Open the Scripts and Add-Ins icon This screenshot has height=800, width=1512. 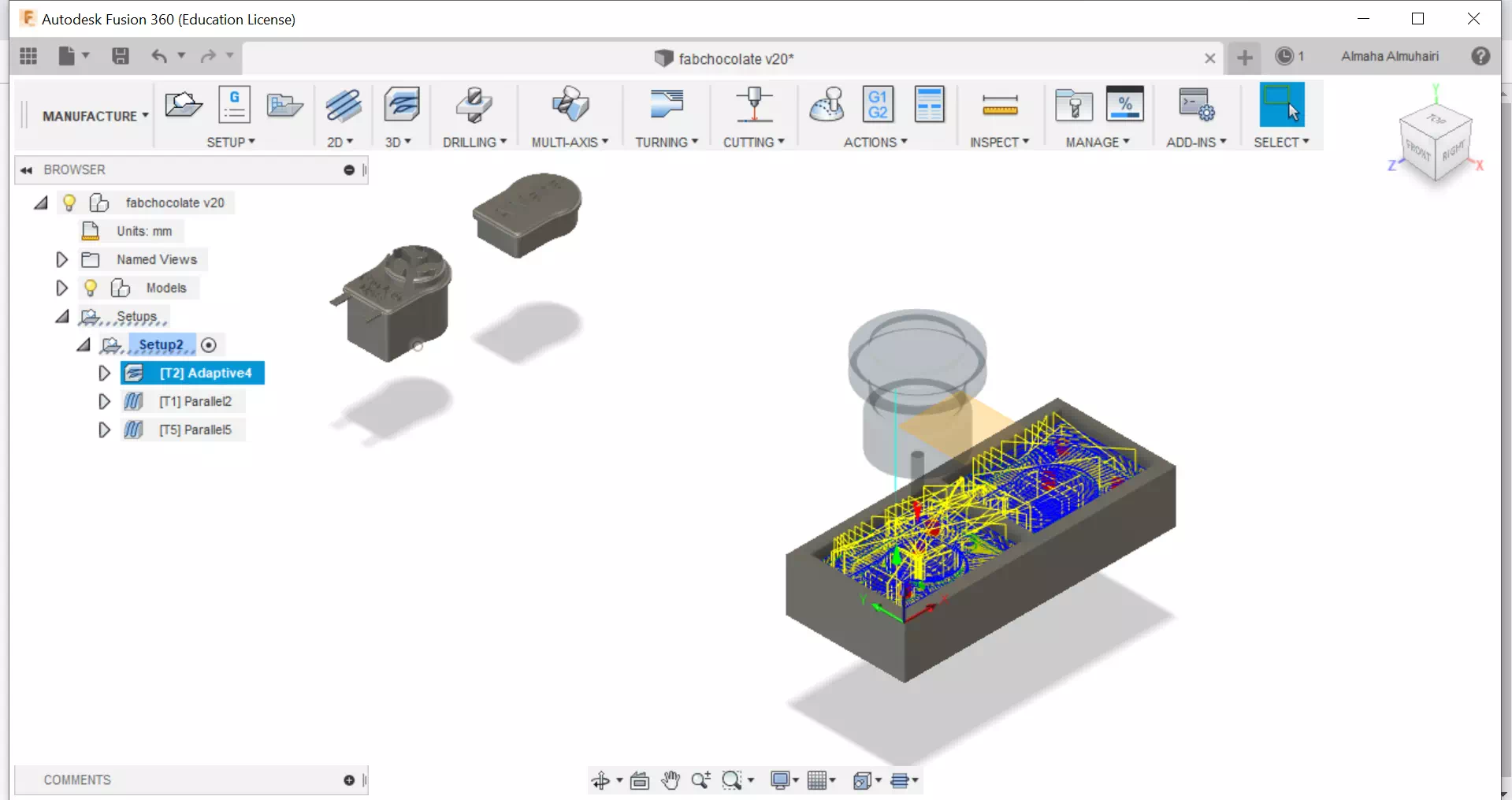tap(1197, 105)
